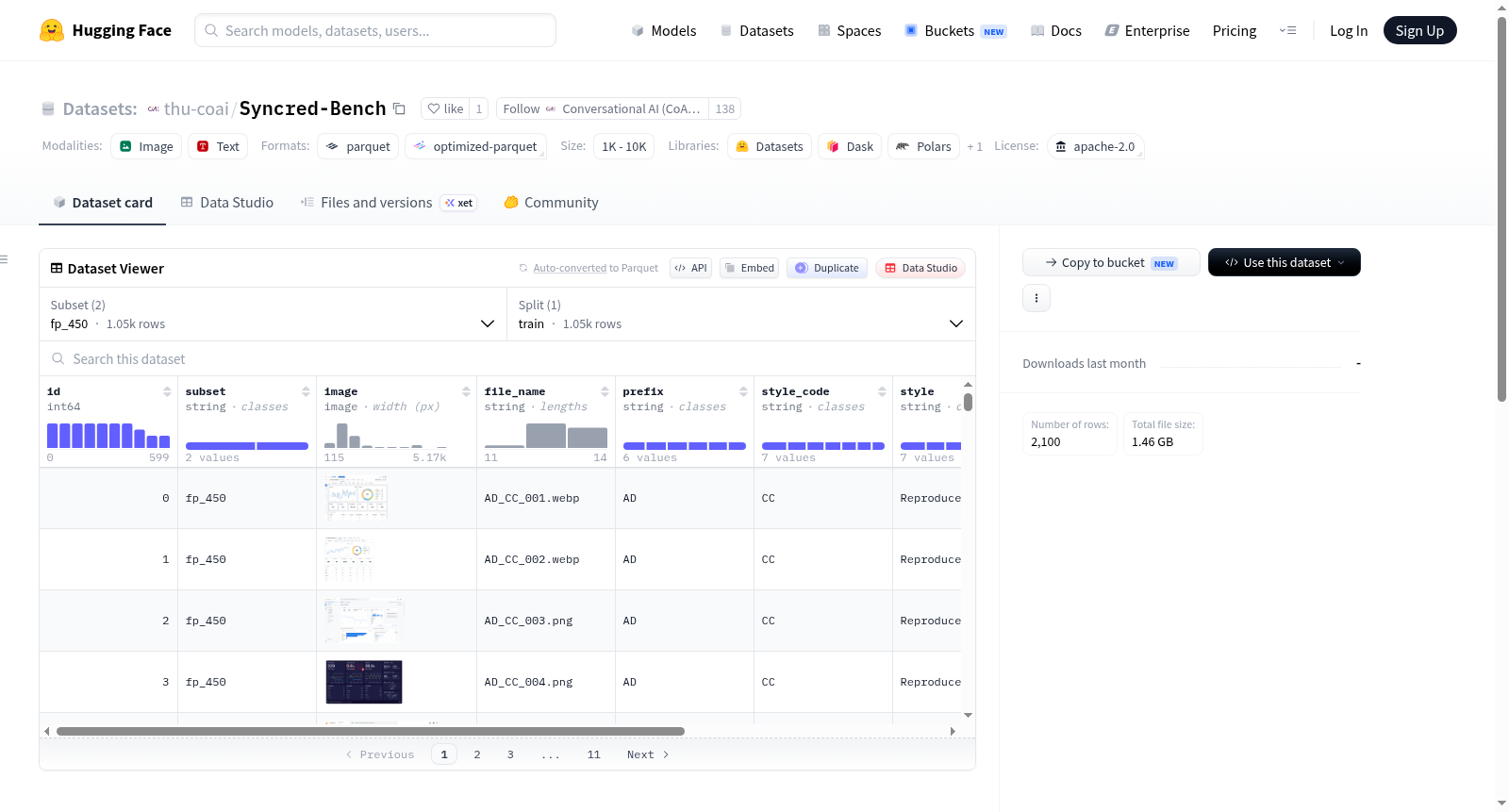Open the API button in viewer
The height and width of the screenshot is (812, 1509).
(x=690, y=268)
